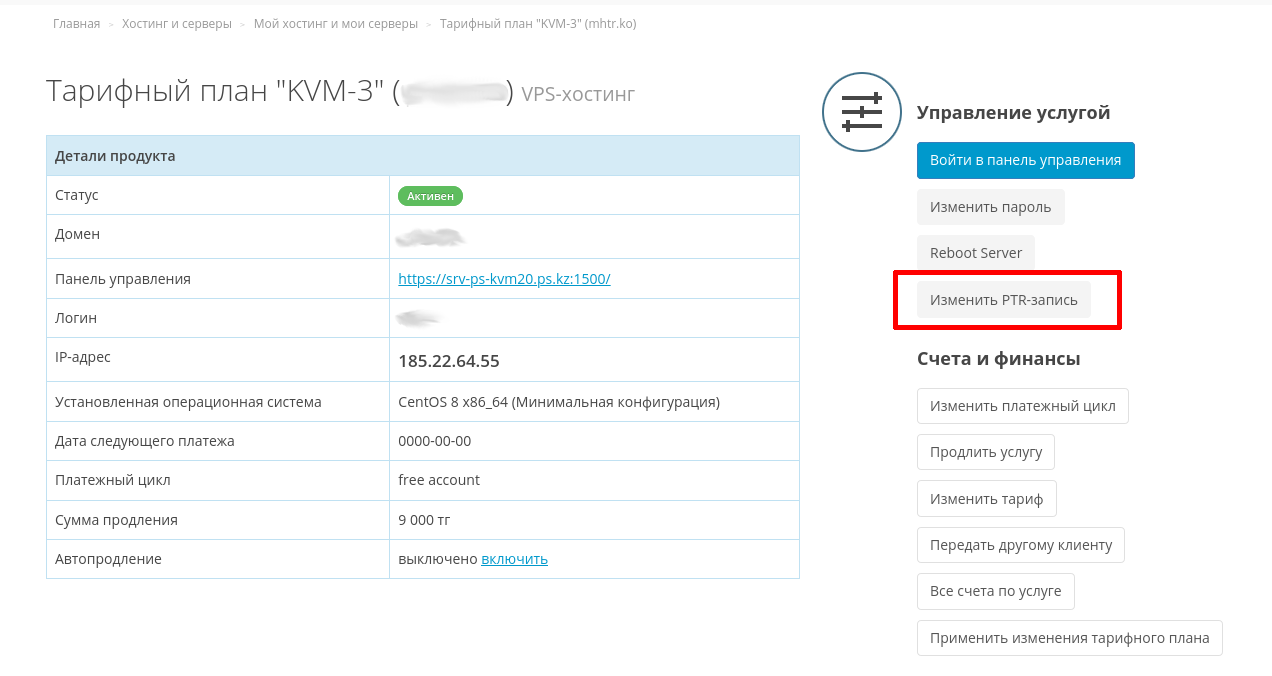Open Мой хостинг и мои серверы breadcrumb
Screen dimensions: 1272x676
335,23
